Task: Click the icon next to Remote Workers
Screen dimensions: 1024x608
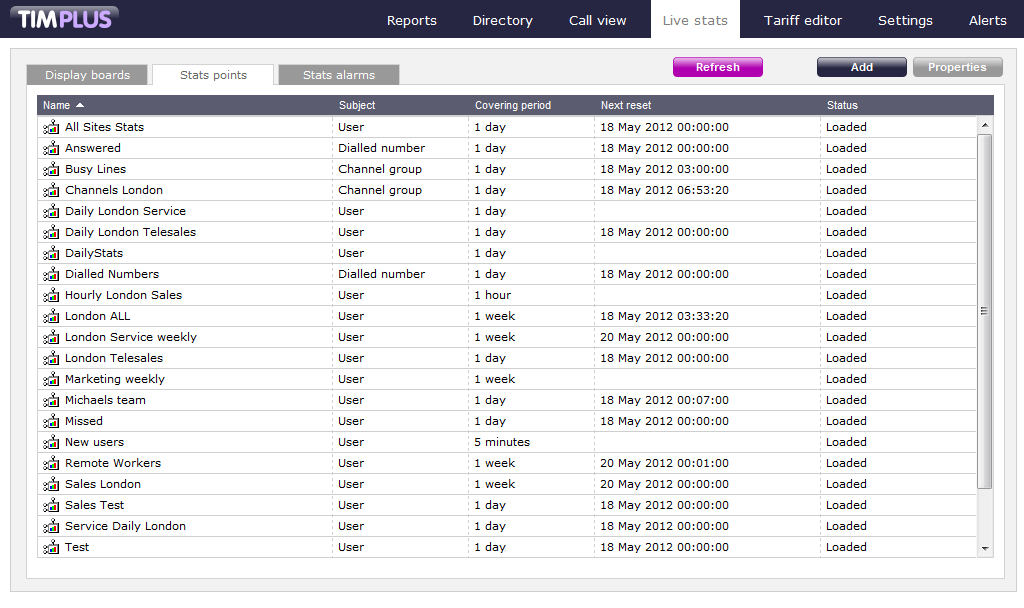Action: [x=51, y=463]
